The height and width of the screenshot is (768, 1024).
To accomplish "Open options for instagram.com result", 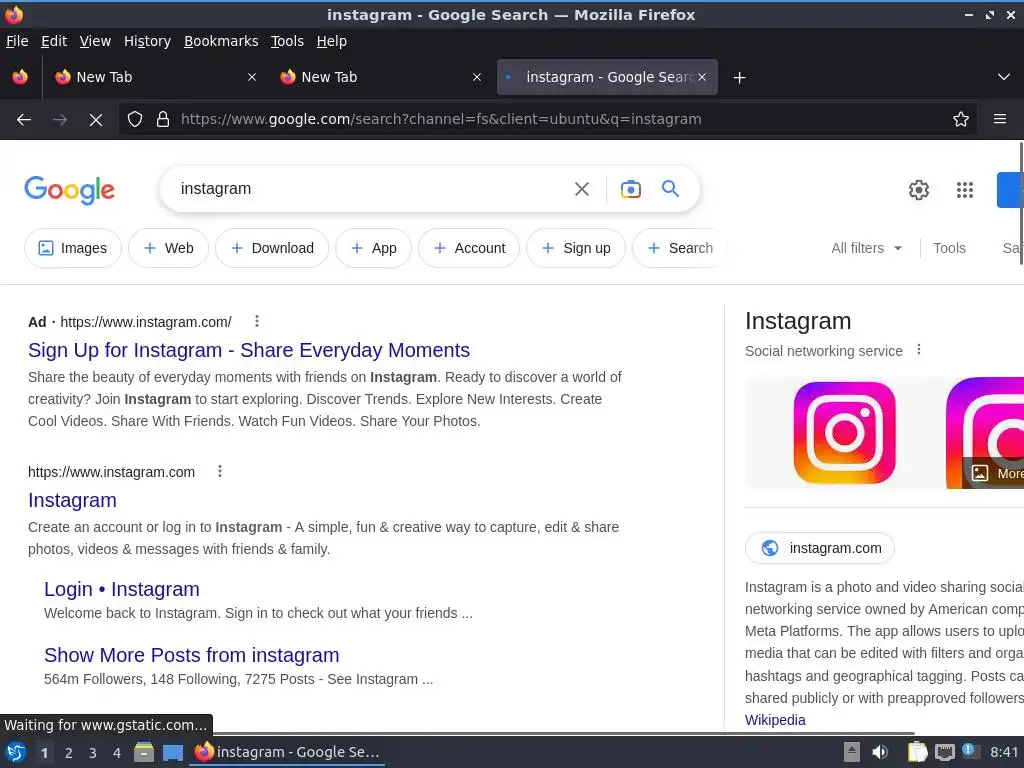I will [x=220, y=472].
